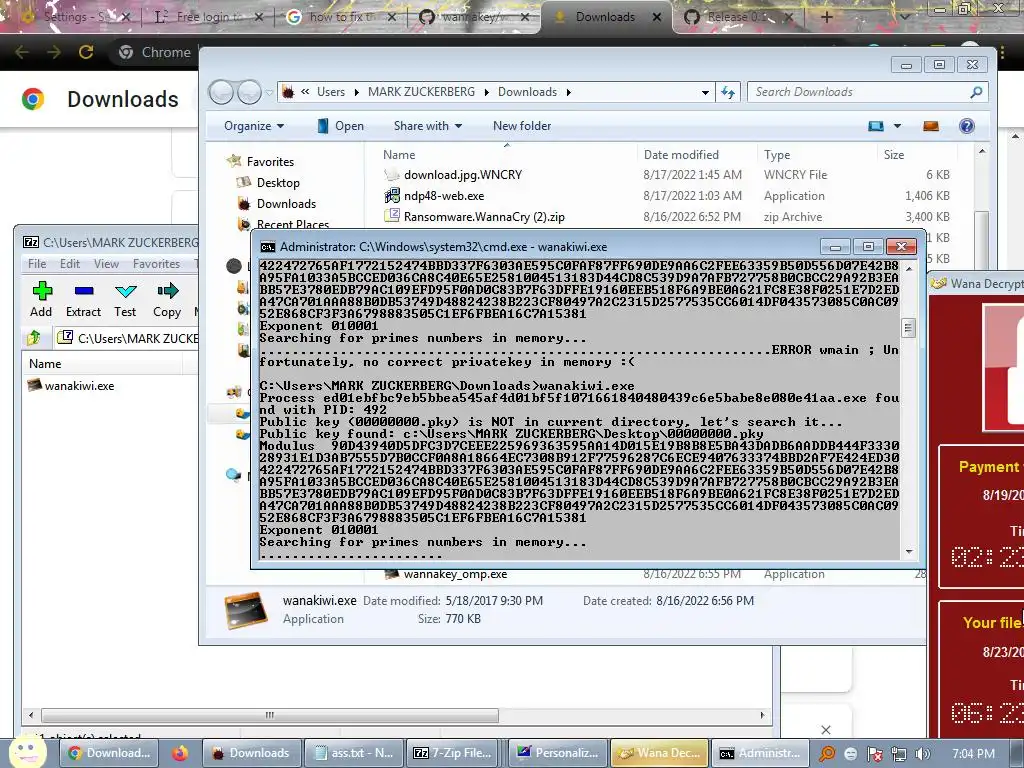Click cmd window scroll up arrow
The width and height of the screenshot is (1024, 768).
pos(908,268)
